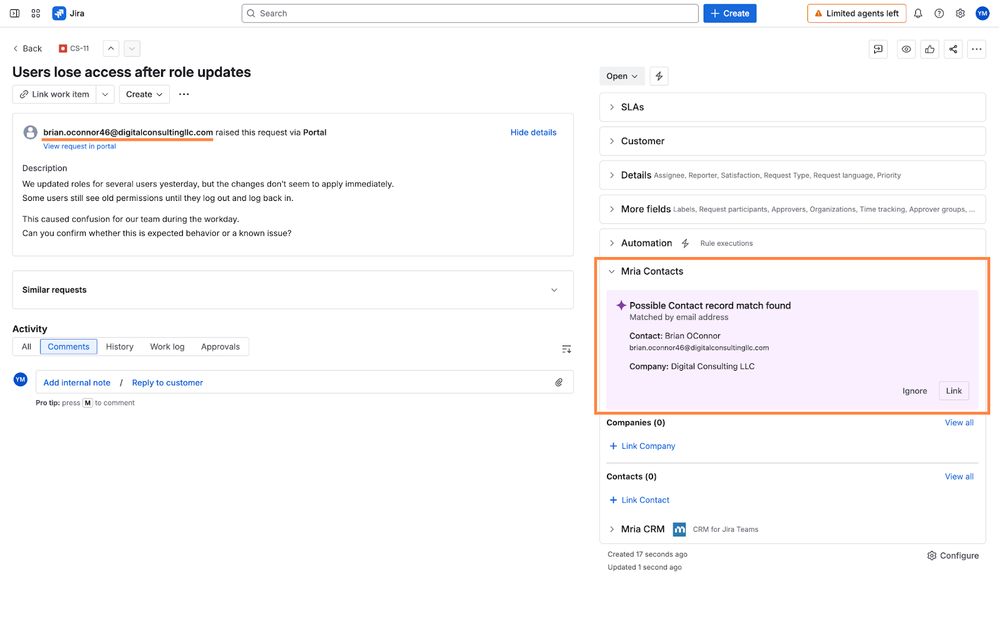The image size is (999, 621).
Task: Click the Limited agents left button
Action: [856, 13]
